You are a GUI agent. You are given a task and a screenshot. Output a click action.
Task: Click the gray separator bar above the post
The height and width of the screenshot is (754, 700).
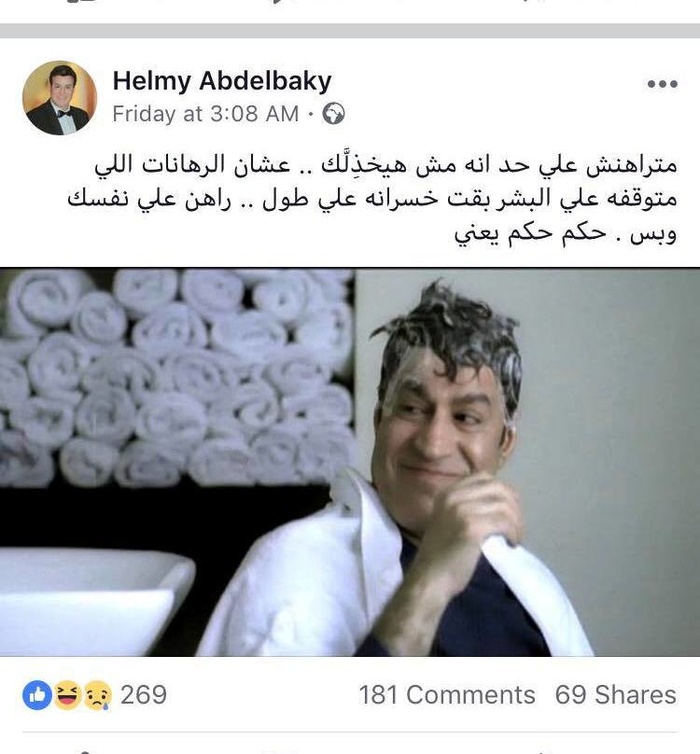pyautogui.click(x=350, y=30)
